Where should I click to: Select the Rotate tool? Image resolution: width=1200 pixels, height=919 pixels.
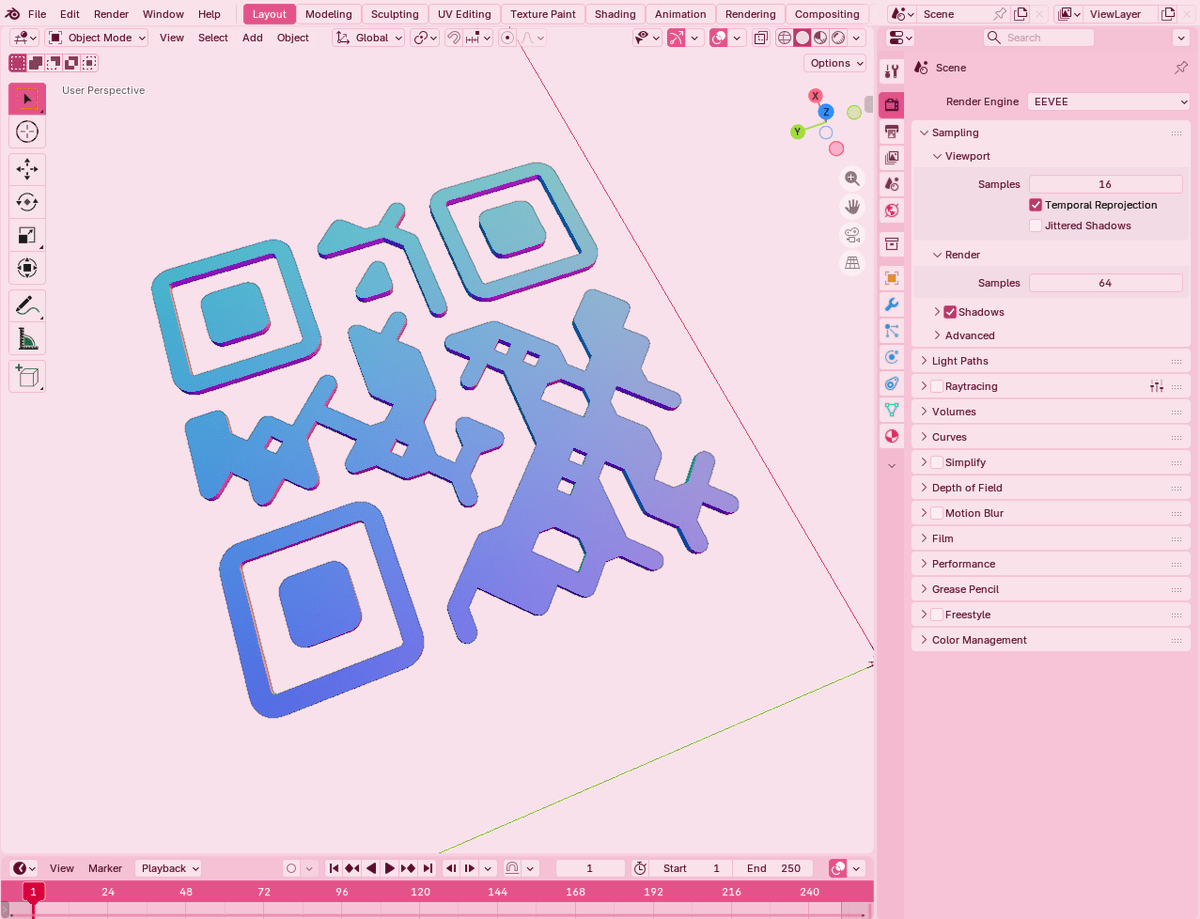27,203
